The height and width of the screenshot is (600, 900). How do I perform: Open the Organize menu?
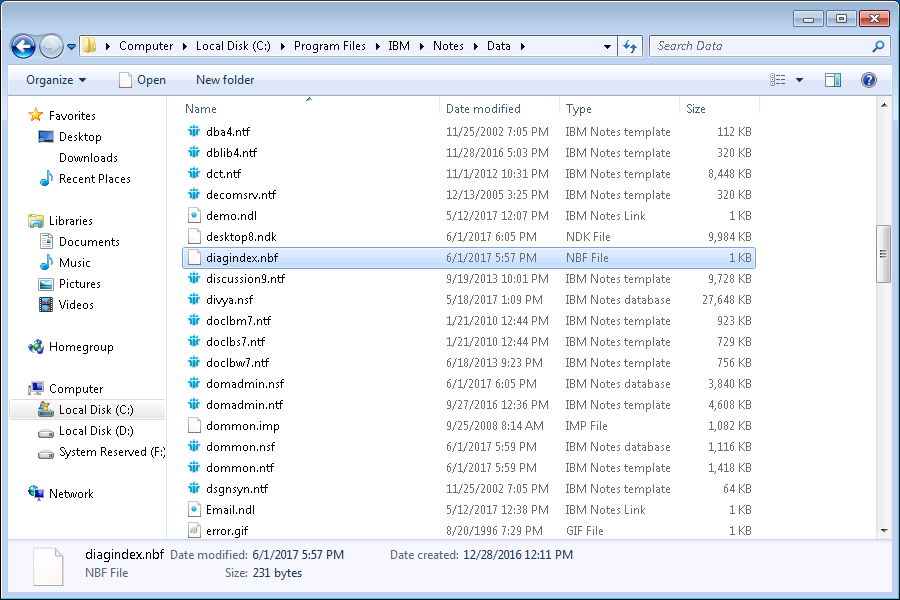tap(56, 80)
